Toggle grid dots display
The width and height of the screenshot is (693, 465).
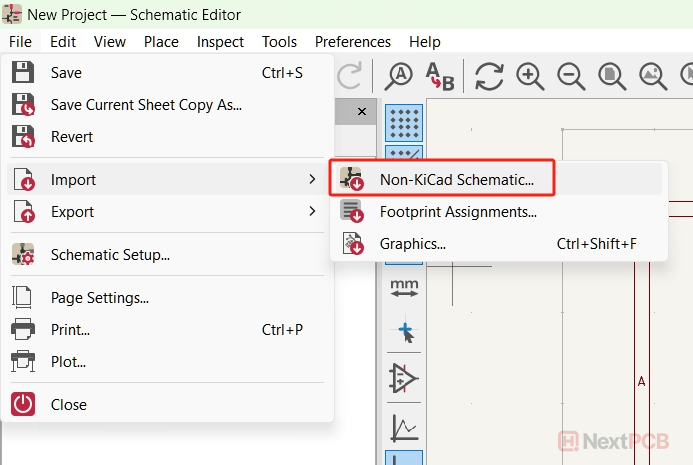[404, 123]
